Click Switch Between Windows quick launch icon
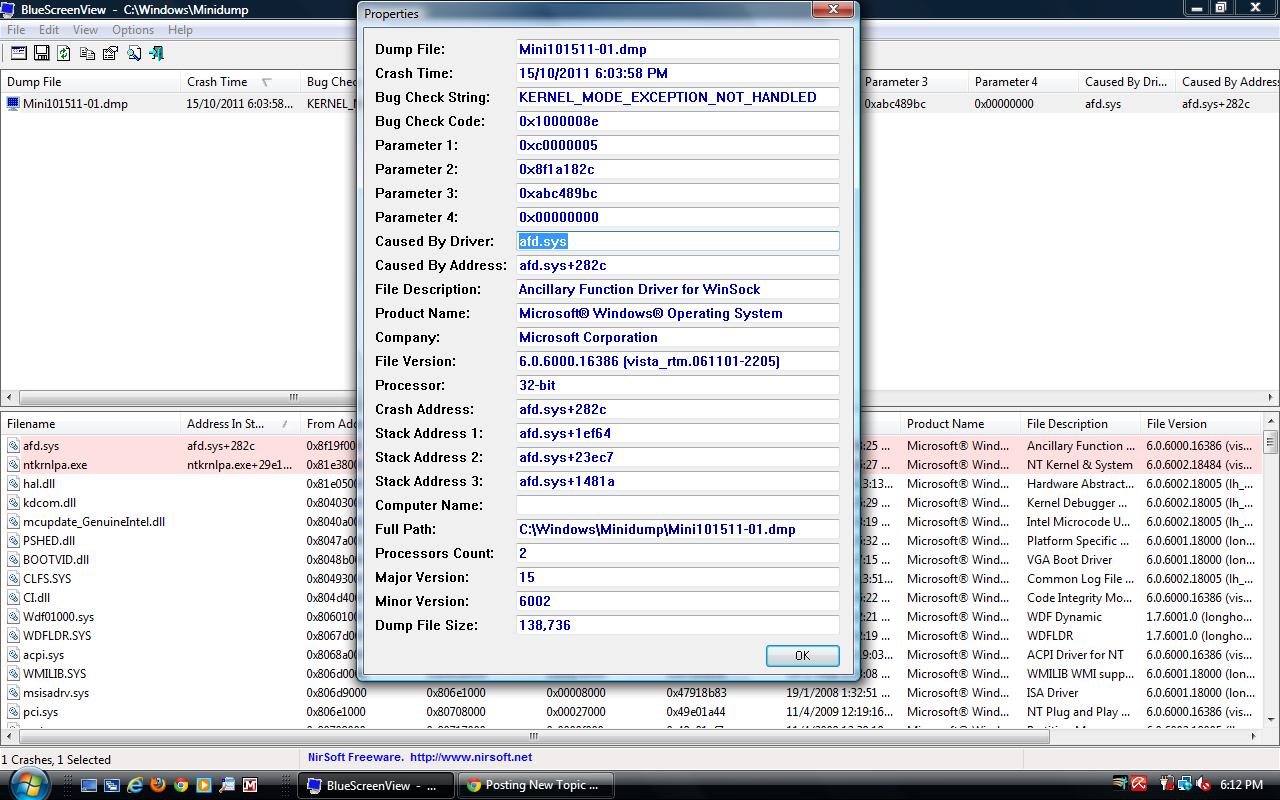Image resolution: width=1280 pixels, height=800 pixels. 112,786
